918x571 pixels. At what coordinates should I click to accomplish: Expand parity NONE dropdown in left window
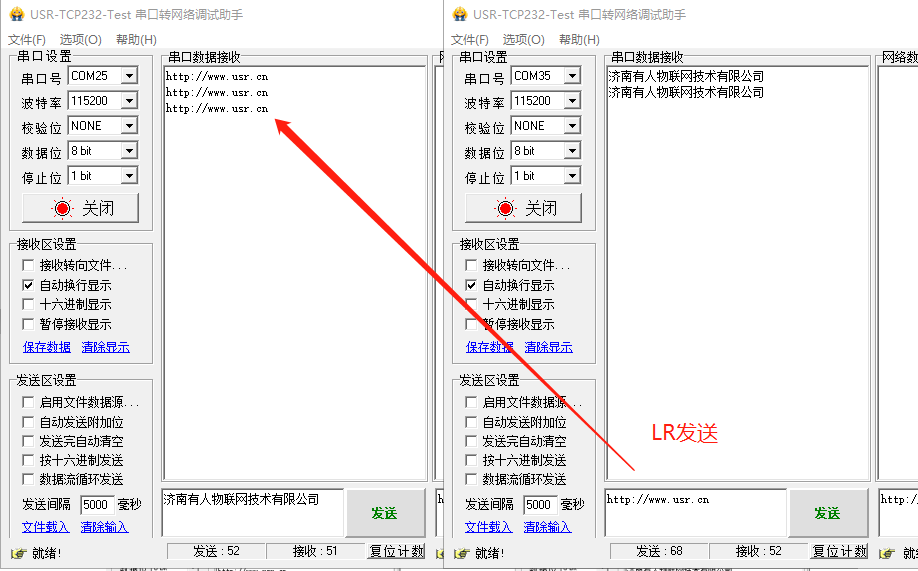pos(128,126)
